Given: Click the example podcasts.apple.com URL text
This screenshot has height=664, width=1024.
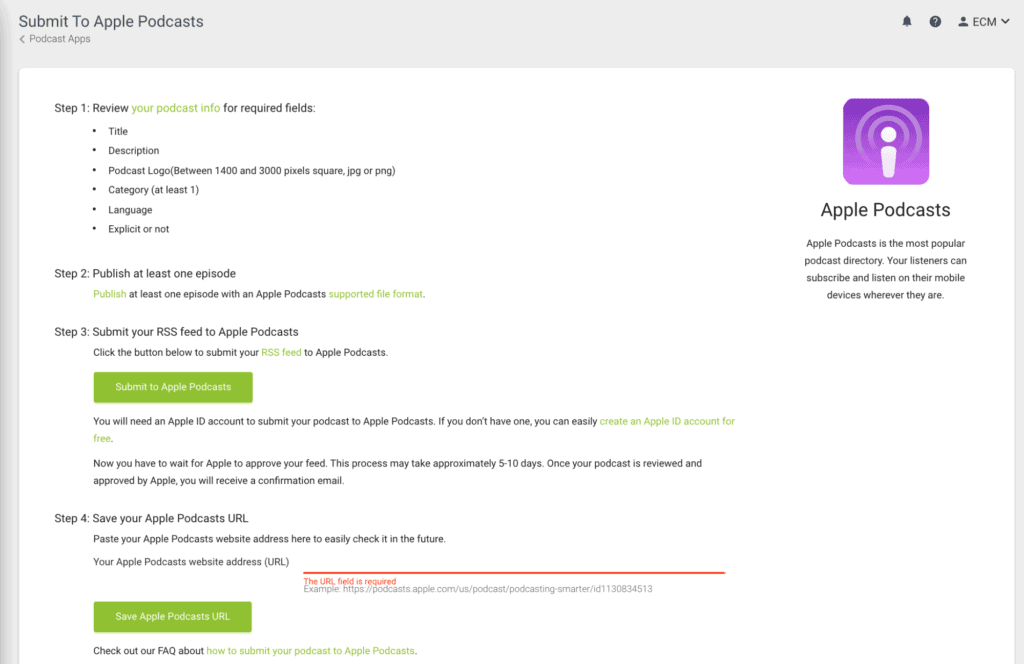Looking at the screenshot, I should point(477,589).
